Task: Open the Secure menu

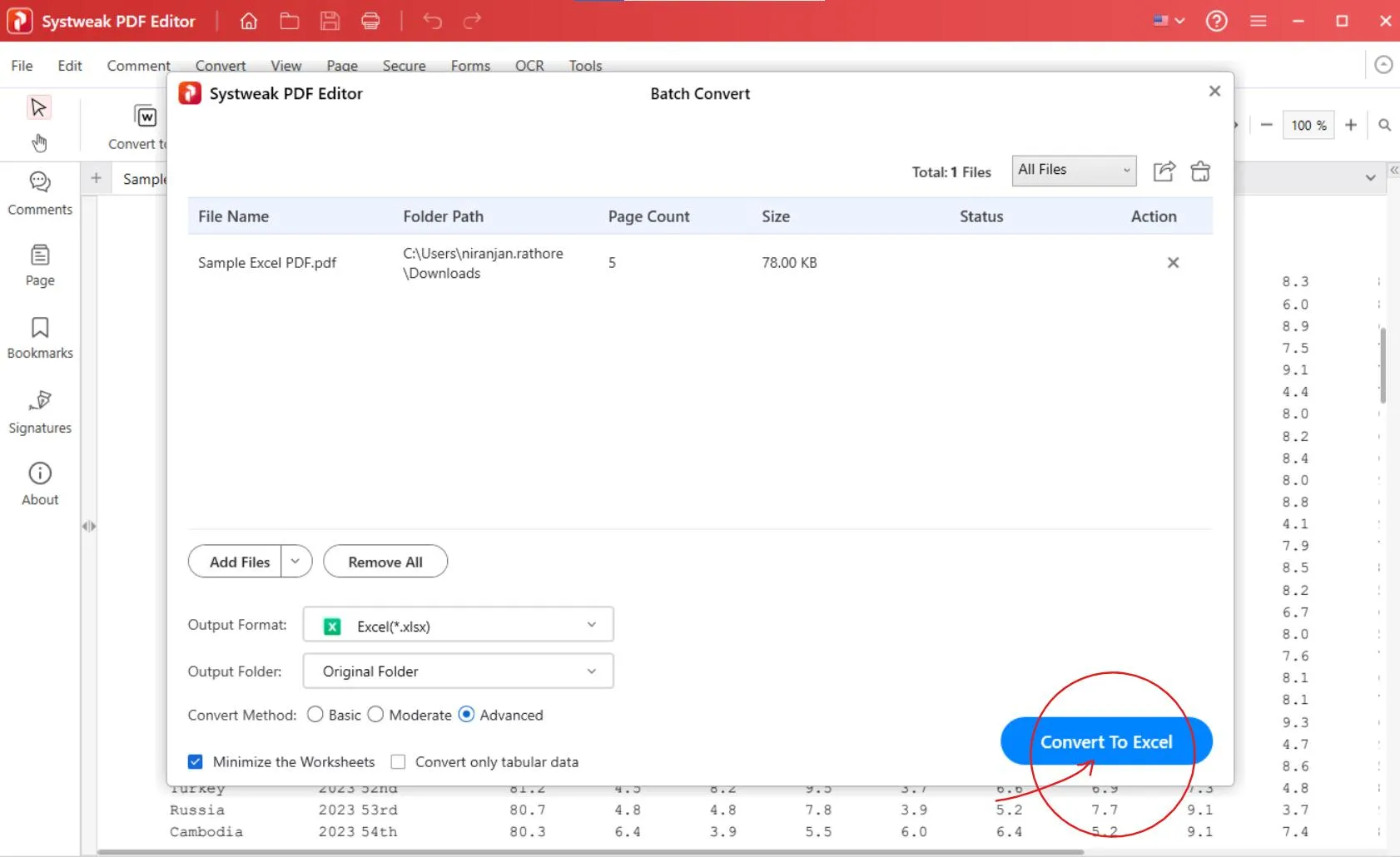Action: pyautogui.click(x=404, y=66)
